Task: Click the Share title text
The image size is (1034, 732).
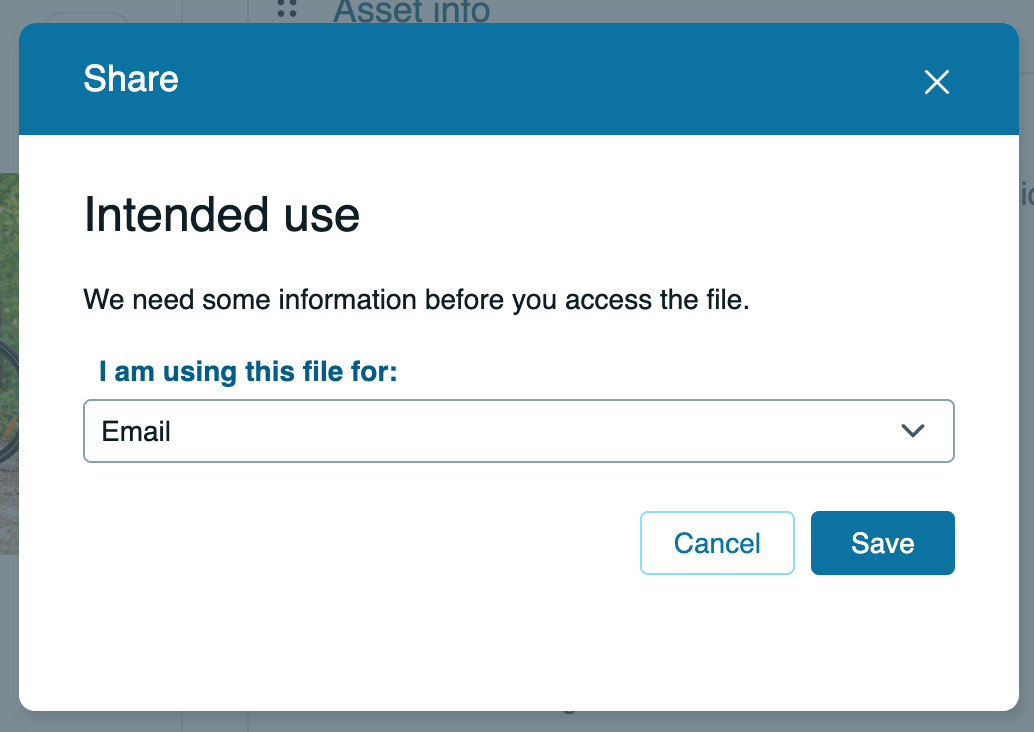Action: pyautogui.click(x=130, y=79)
